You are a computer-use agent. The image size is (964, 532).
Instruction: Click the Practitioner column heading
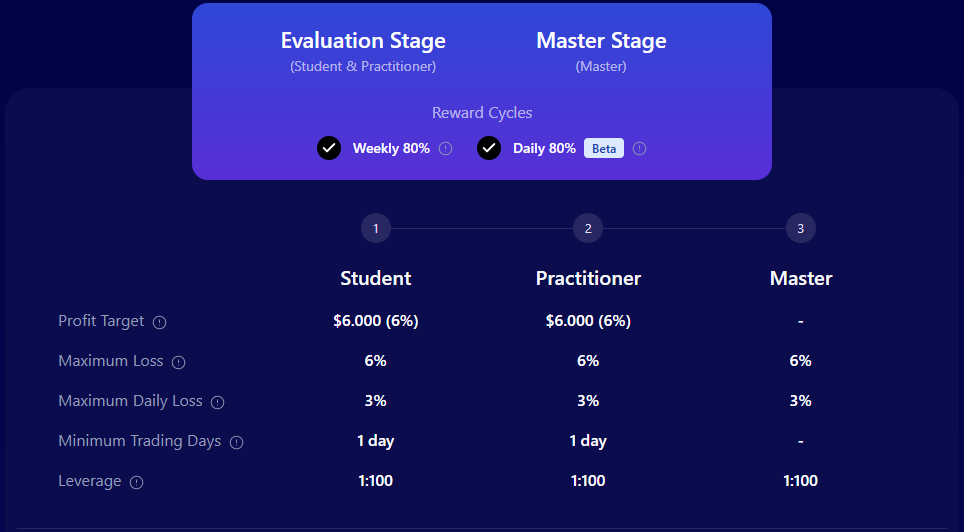click(588, 278)
